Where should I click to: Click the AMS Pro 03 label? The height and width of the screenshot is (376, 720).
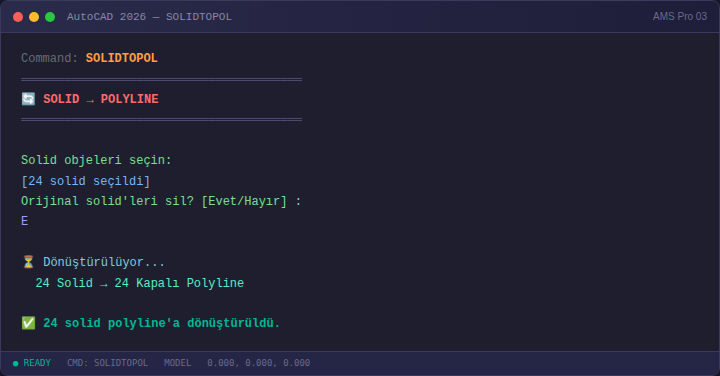[680, 17]
